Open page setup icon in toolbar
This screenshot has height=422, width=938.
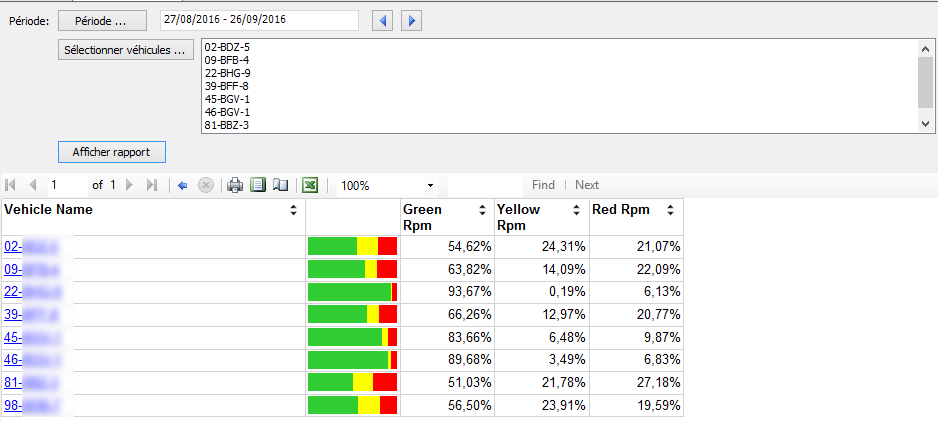[281, 185]
